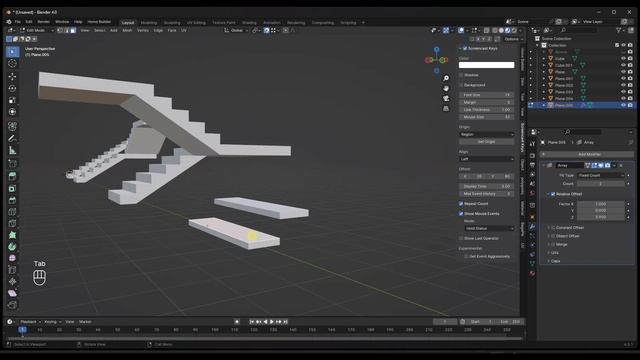Open the File menu

(x=18, y=22)
